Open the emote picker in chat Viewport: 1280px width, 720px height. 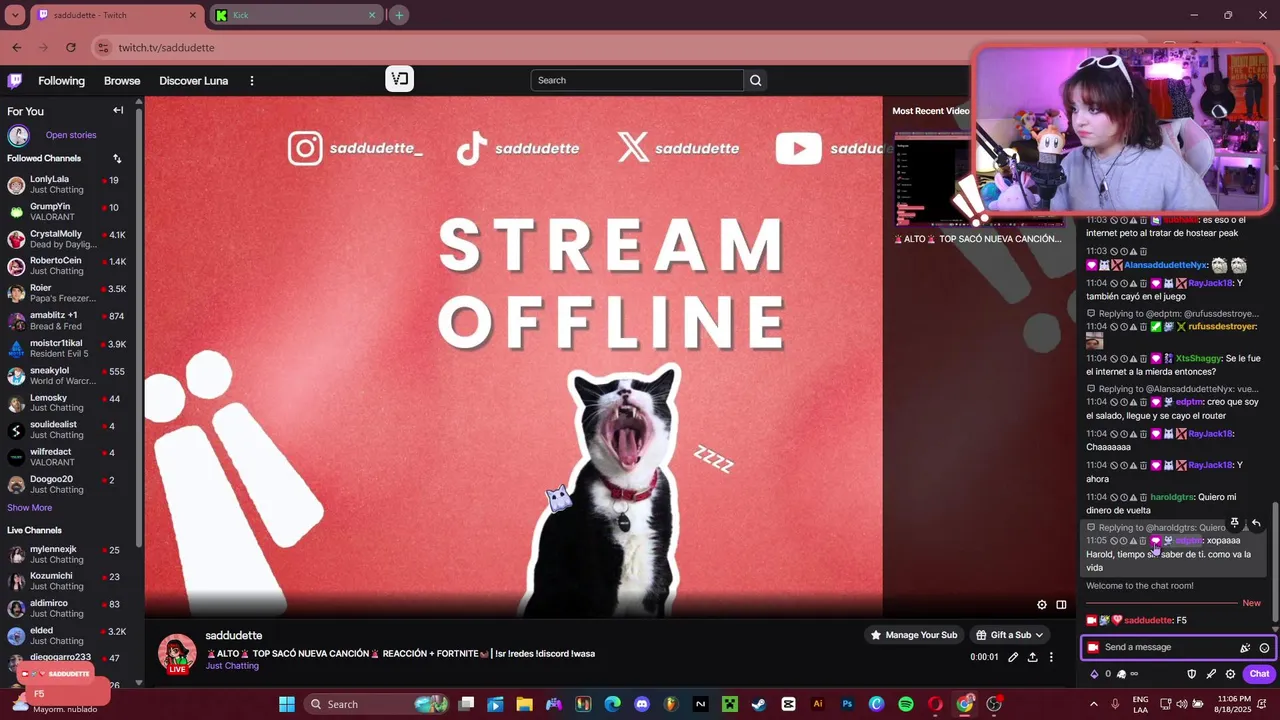[x=1264, y=648]
